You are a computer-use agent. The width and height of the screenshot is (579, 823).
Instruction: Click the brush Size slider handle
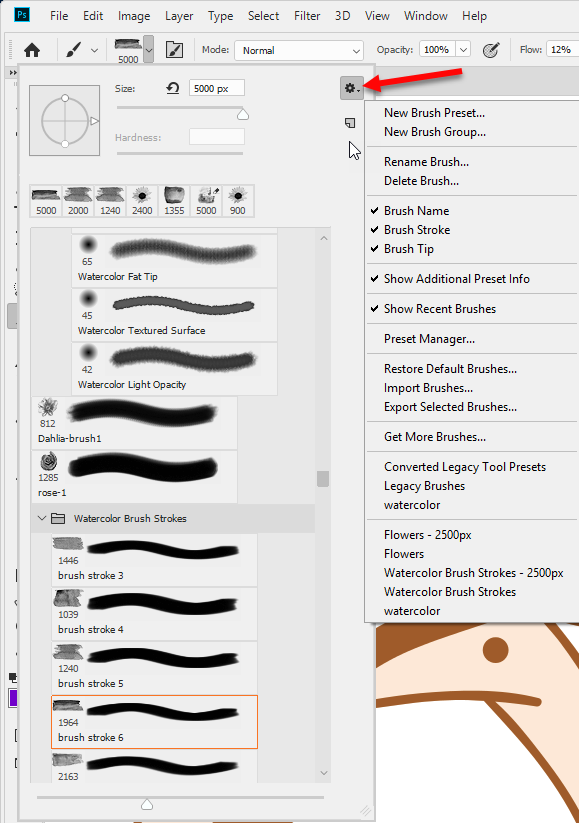(x=243, y=114)
